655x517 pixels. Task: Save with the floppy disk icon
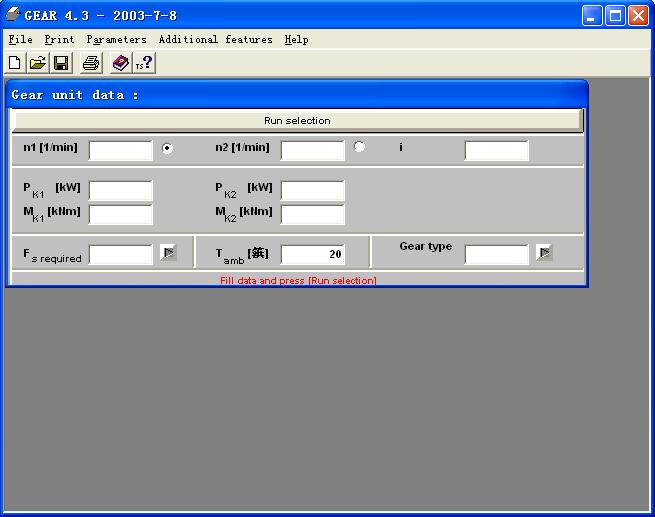coord(61,63)
